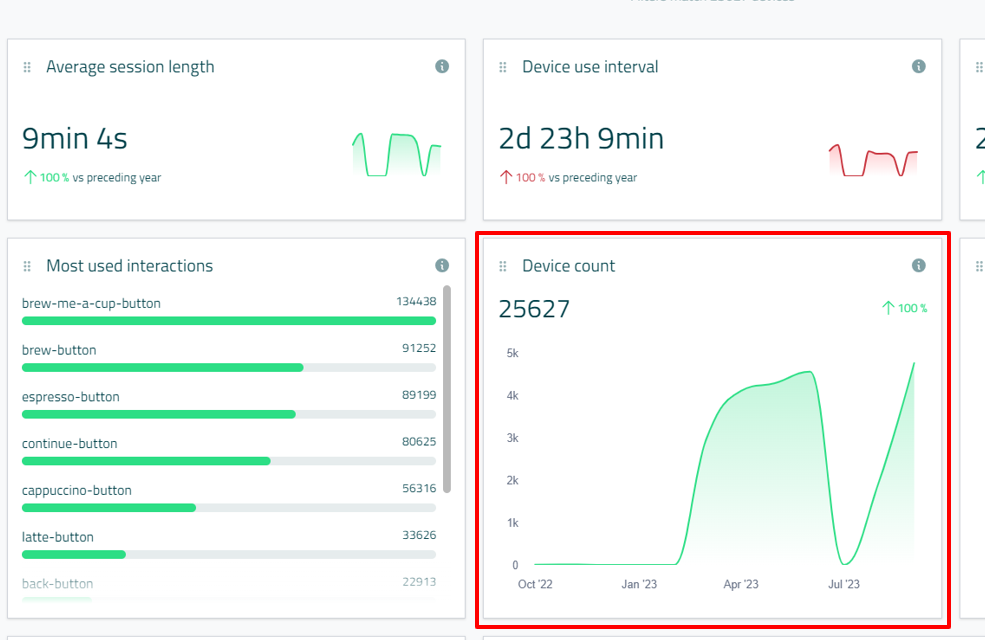
Task: Select the cappuccino-button row label
Action: 77,490
